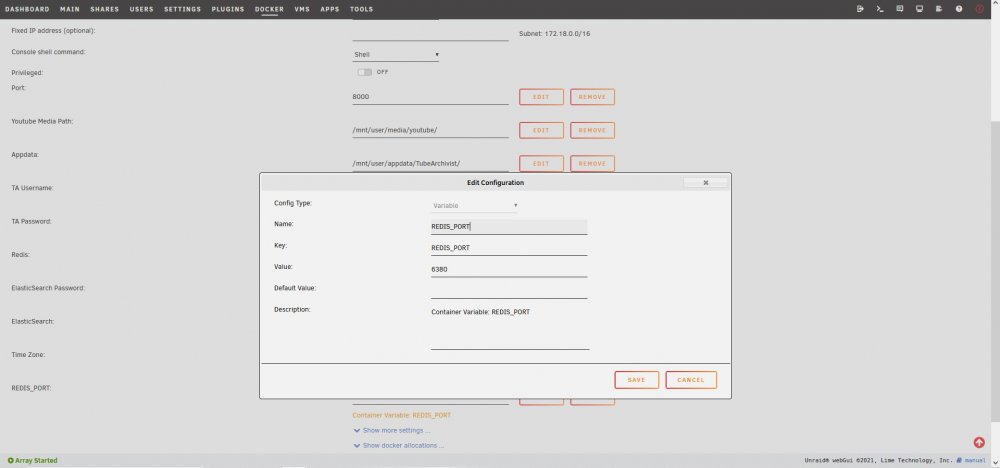This screenshot has height=468, width=1000.
Task: Open the Users menu
Action: [142, 10]
